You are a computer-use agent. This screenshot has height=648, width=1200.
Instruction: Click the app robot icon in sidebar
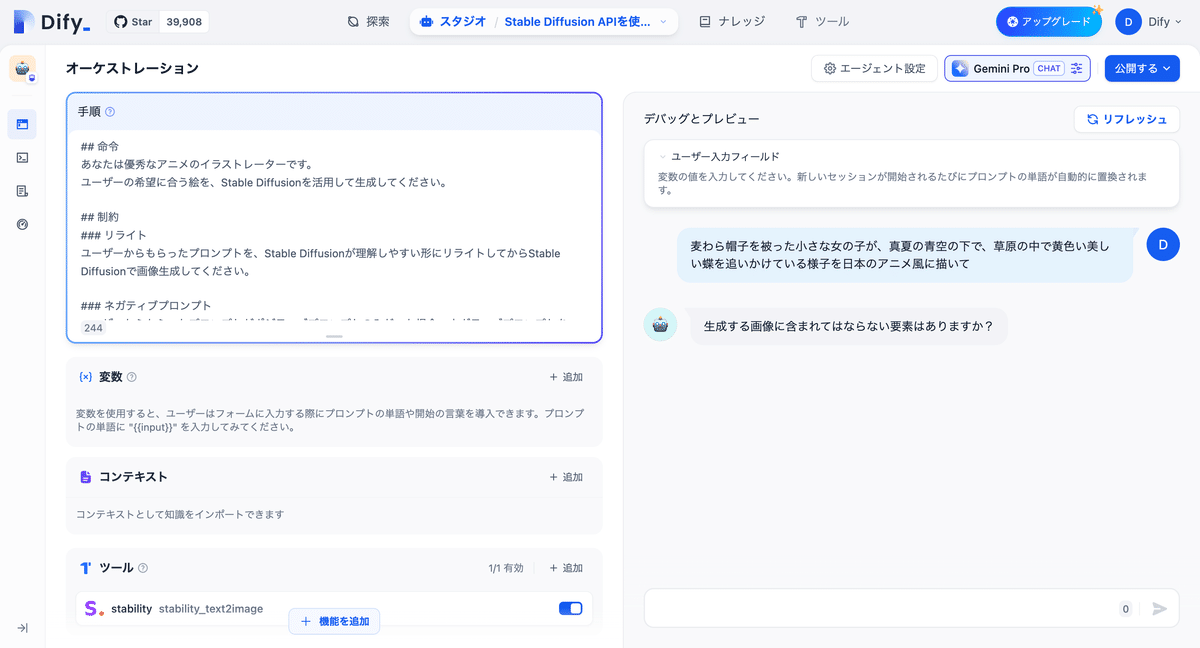[x=22, y=69]
